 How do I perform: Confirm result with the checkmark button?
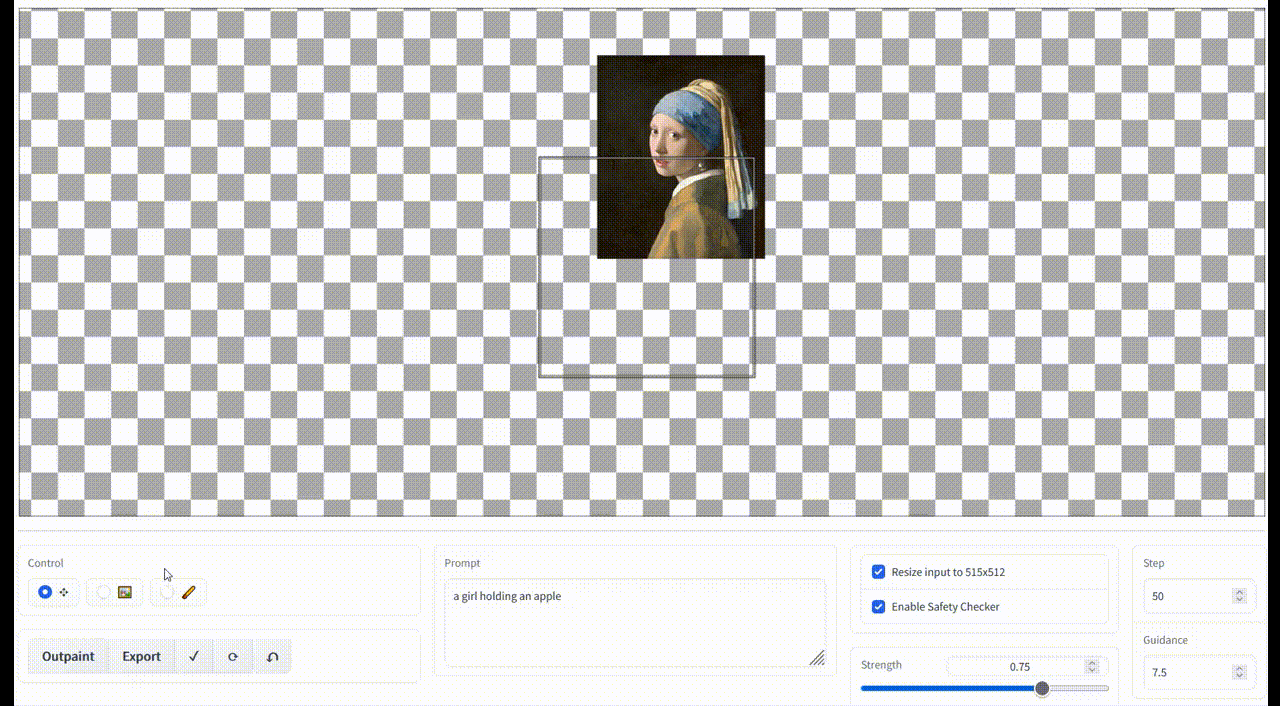click(x=194, y=657)
